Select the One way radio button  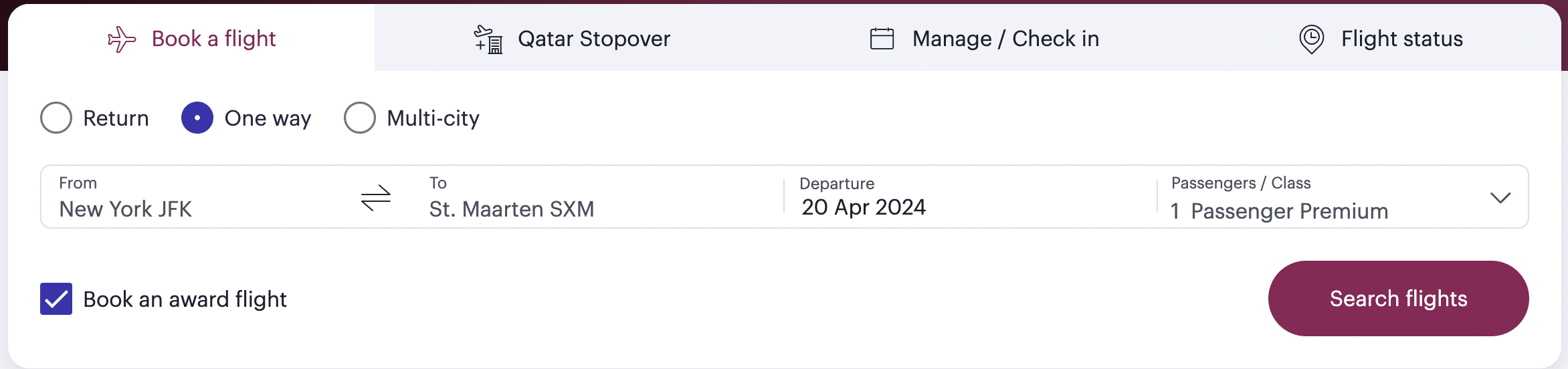[197, 118]
